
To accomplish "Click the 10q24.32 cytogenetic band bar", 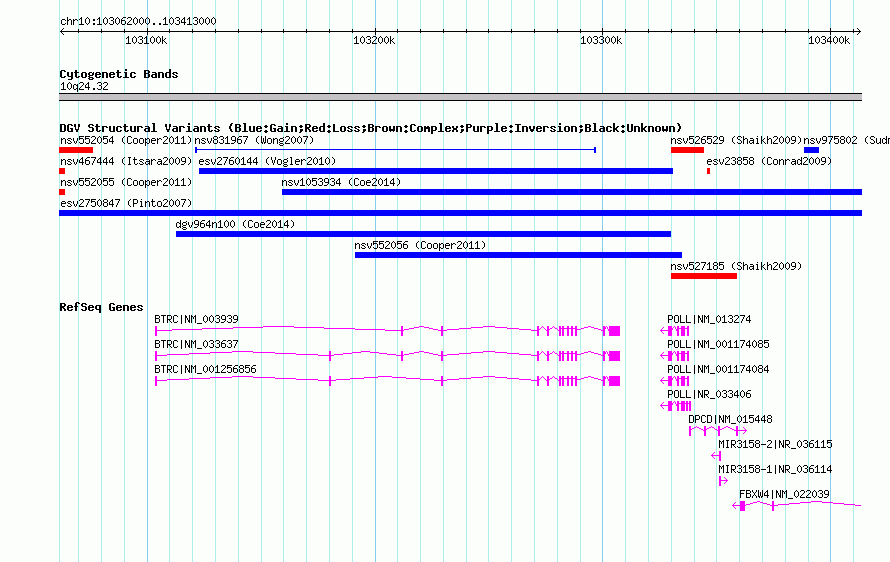I will point(460,97).
